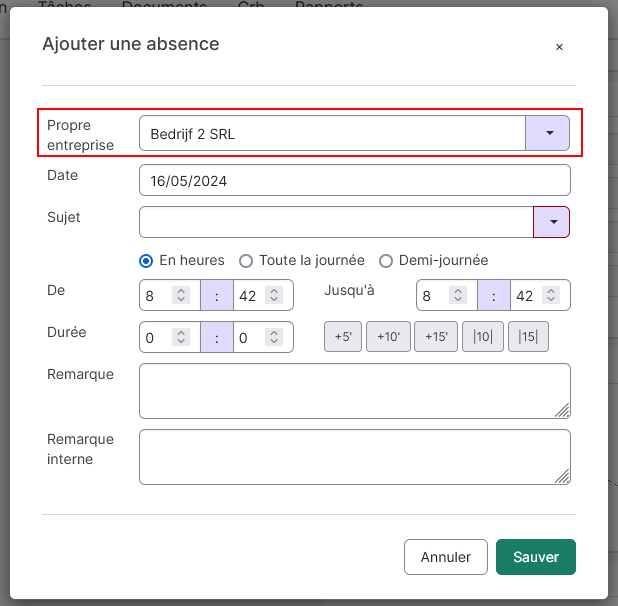Add five minutes with +5' button
The height and width of the screenshot is (606, 618).
(x=343, y=336)
